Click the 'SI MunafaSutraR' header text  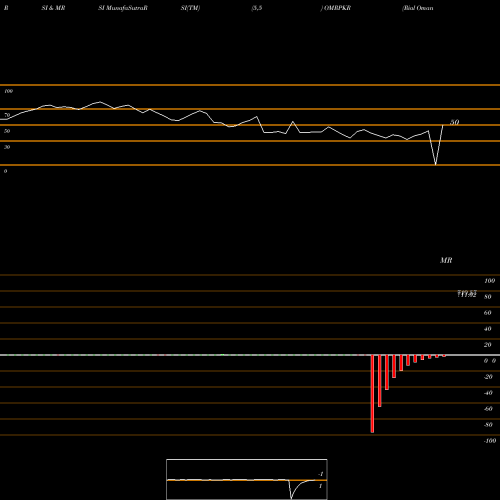(123, 8)
